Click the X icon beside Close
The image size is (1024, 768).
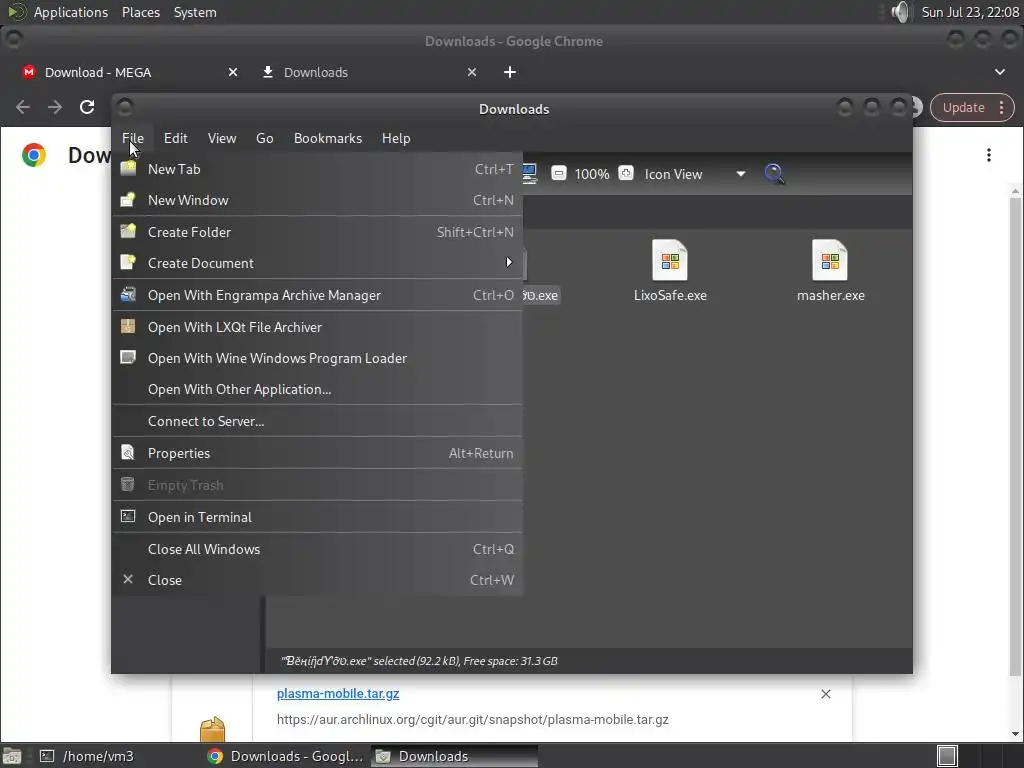coord(128,579)
